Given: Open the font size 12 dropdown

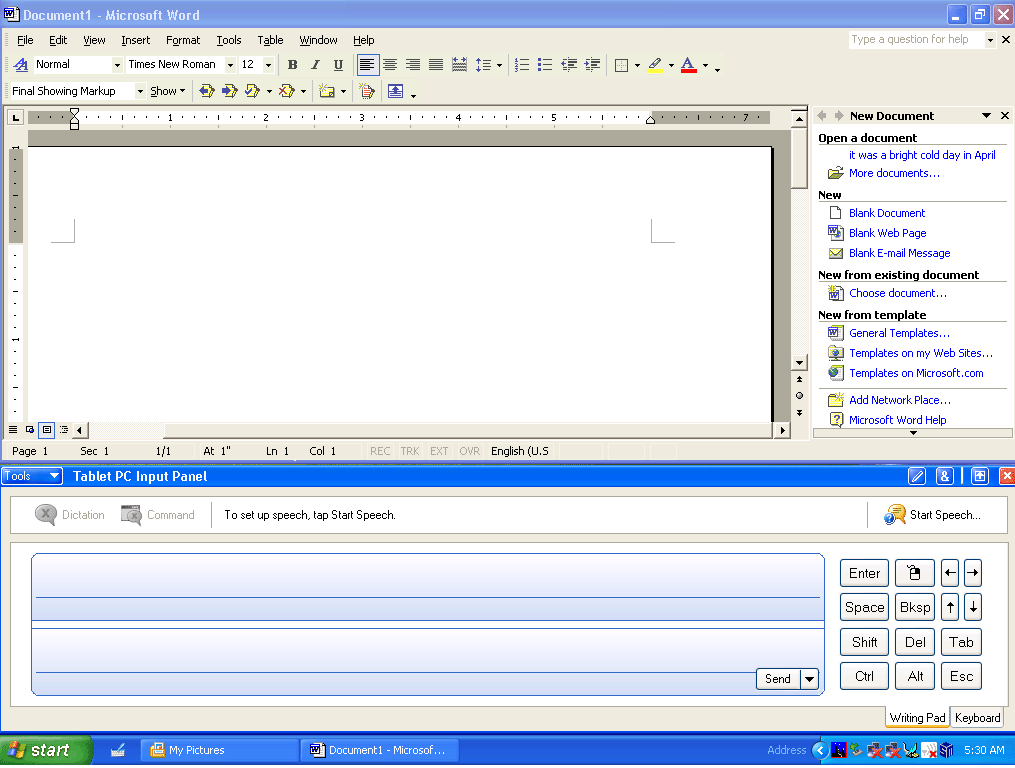Looking at the screenshot, I should click(268, 65).
